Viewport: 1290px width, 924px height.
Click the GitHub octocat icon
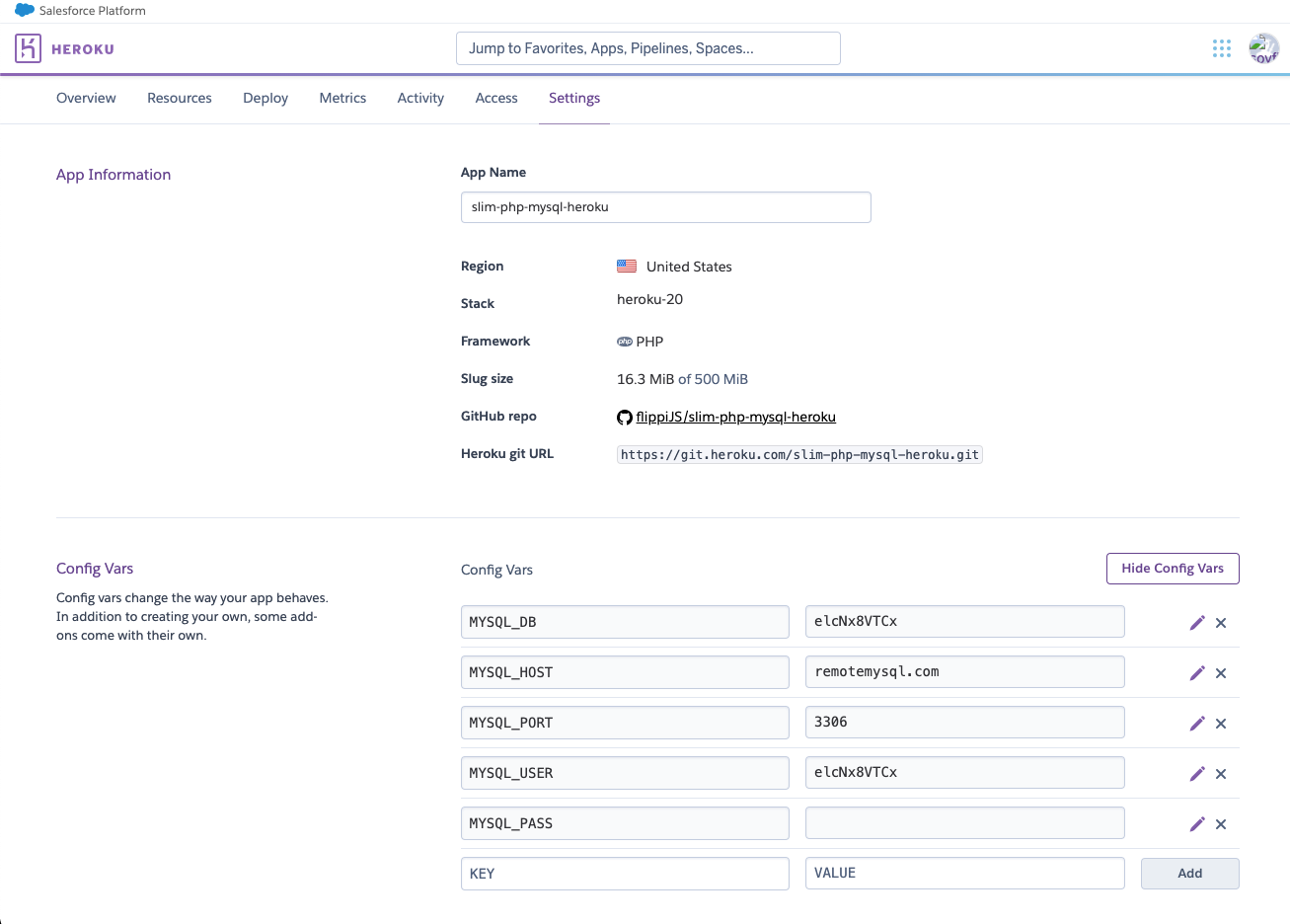pos(624,418)
